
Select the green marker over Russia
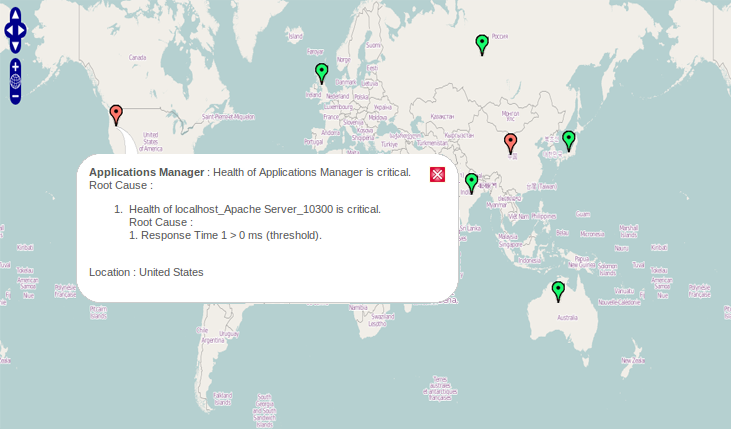tap(482, 44)
